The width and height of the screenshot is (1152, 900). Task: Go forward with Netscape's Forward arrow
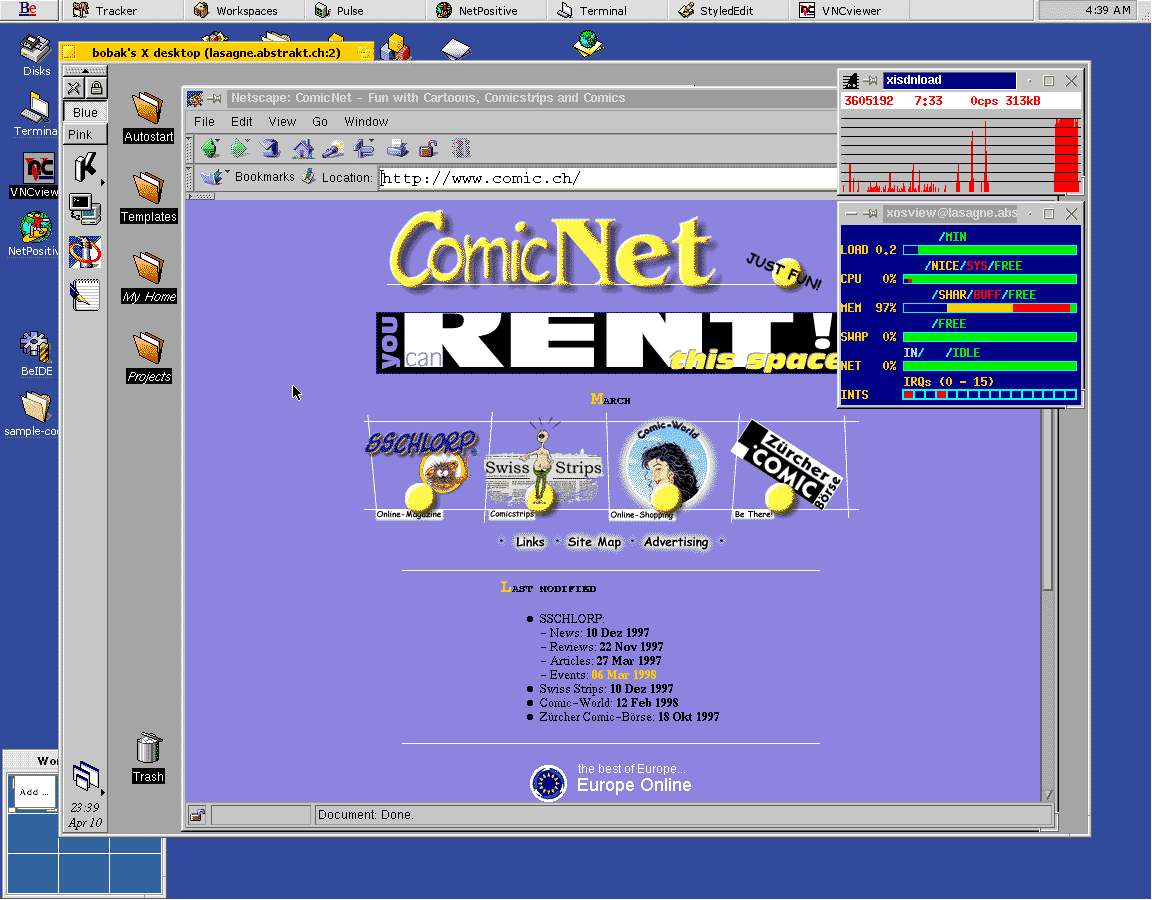click(240, 148)
